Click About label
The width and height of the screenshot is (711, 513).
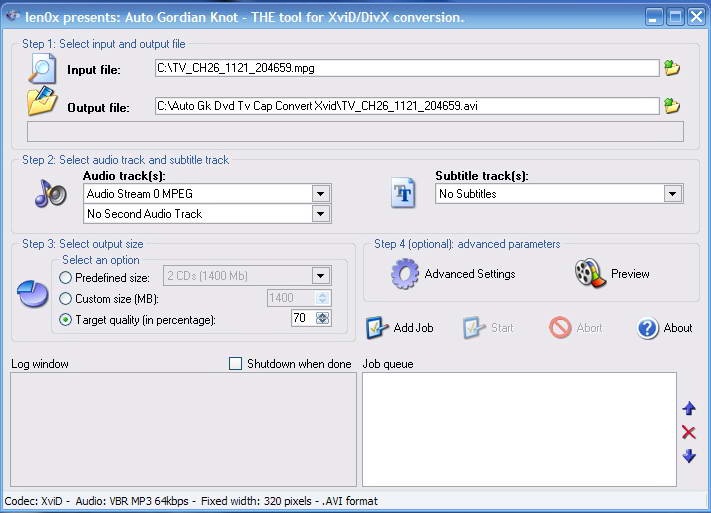(x=678, y=328)
